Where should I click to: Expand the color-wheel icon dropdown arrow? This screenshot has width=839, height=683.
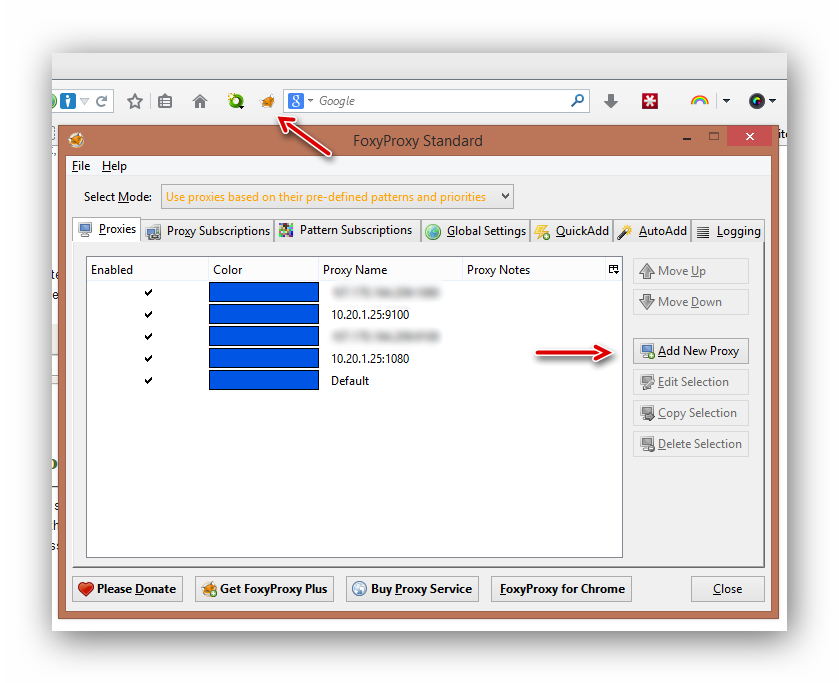(x=772, y=101)
